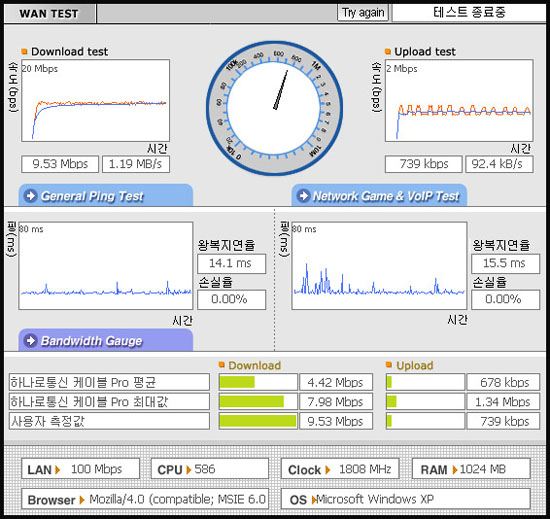Click the orange arrow next to LAN
550x519 pixels.
coord(58,470)
